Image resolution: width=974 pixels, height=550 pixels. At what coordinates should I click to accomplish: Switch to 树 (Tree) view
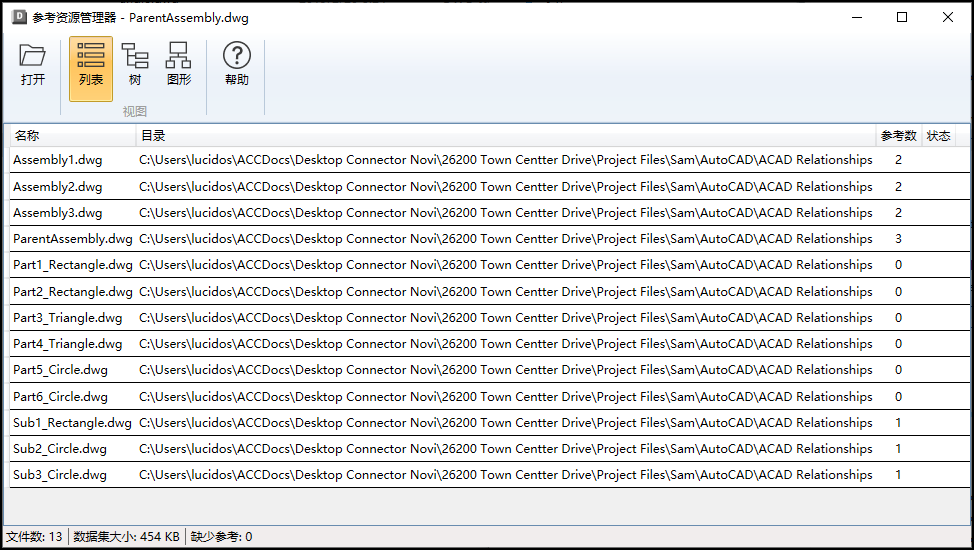[135, 65]
